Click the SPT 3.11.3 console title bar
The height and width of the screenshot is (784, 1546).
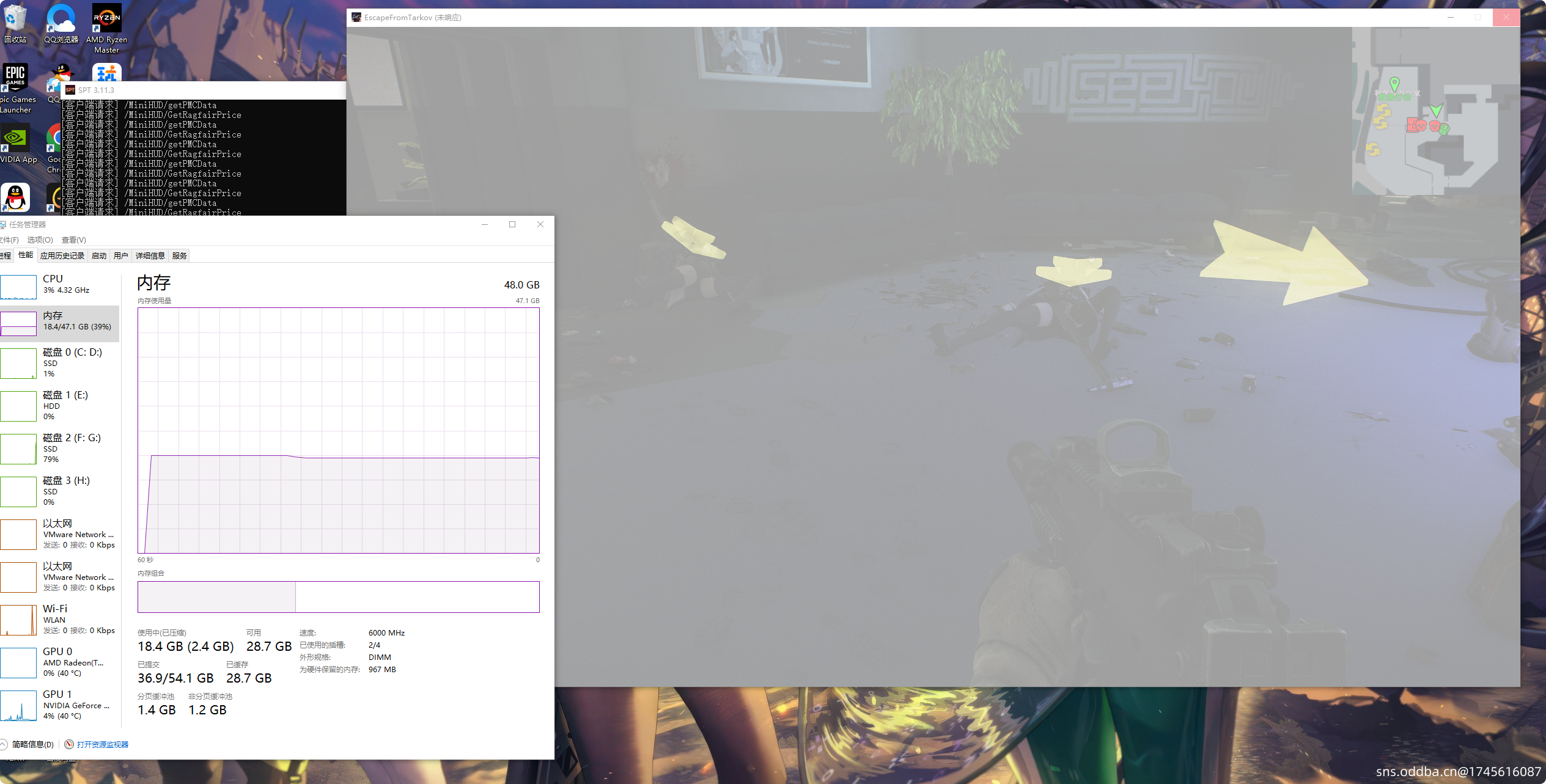(x=204, y=90)
